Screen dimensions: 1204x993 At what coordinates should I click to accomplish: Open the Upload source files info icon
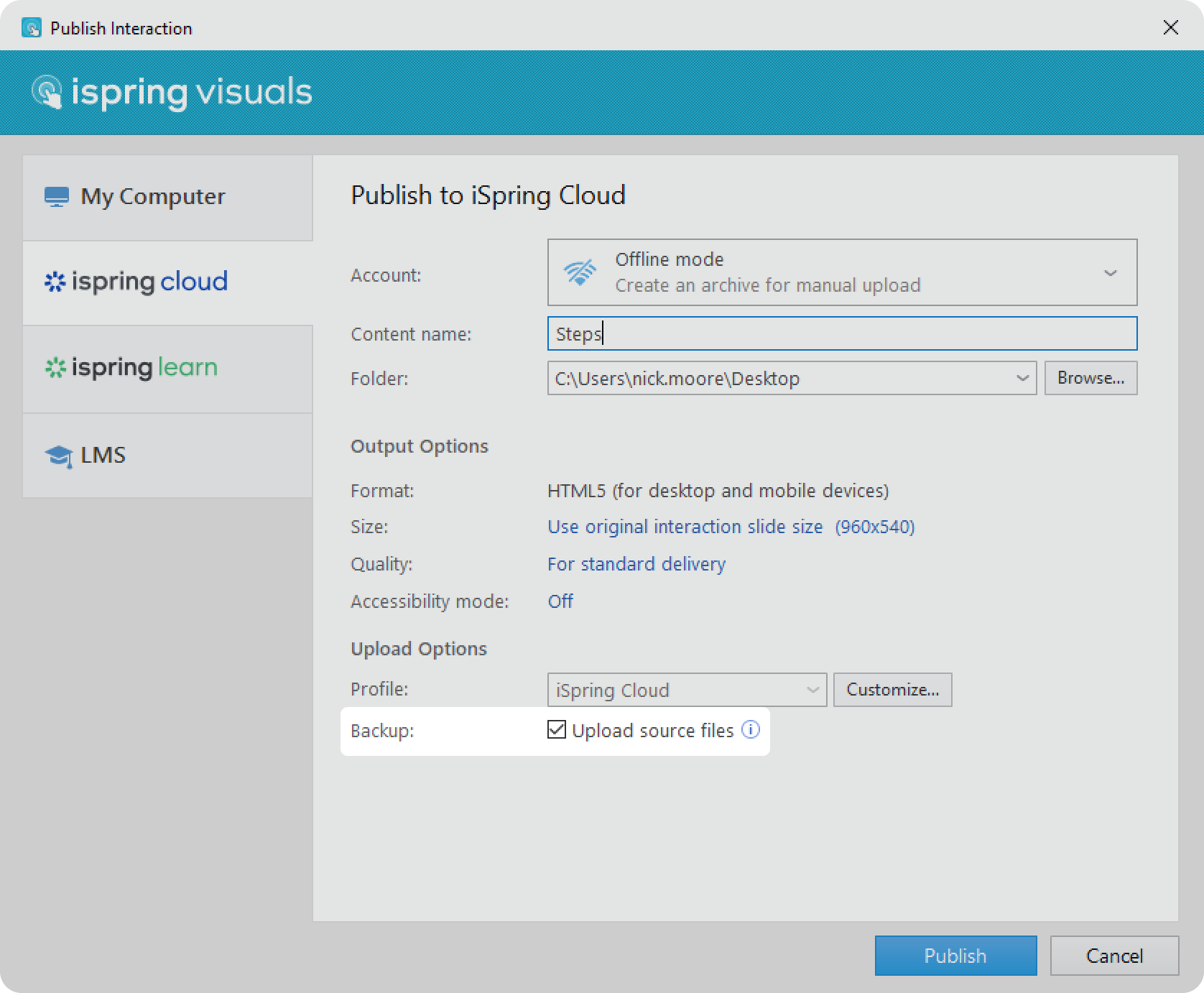751,730
